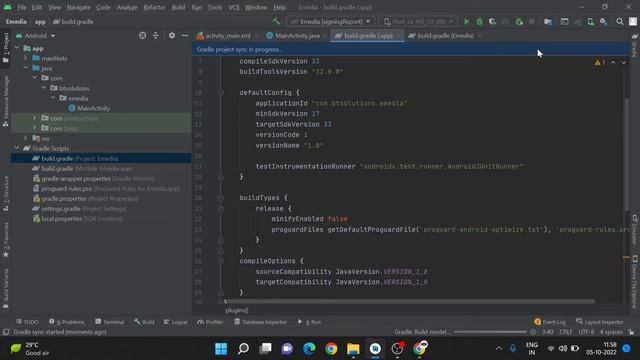Open the Database Inspector tool window
This screenshot has height=360, width=640.
(260, 322)
